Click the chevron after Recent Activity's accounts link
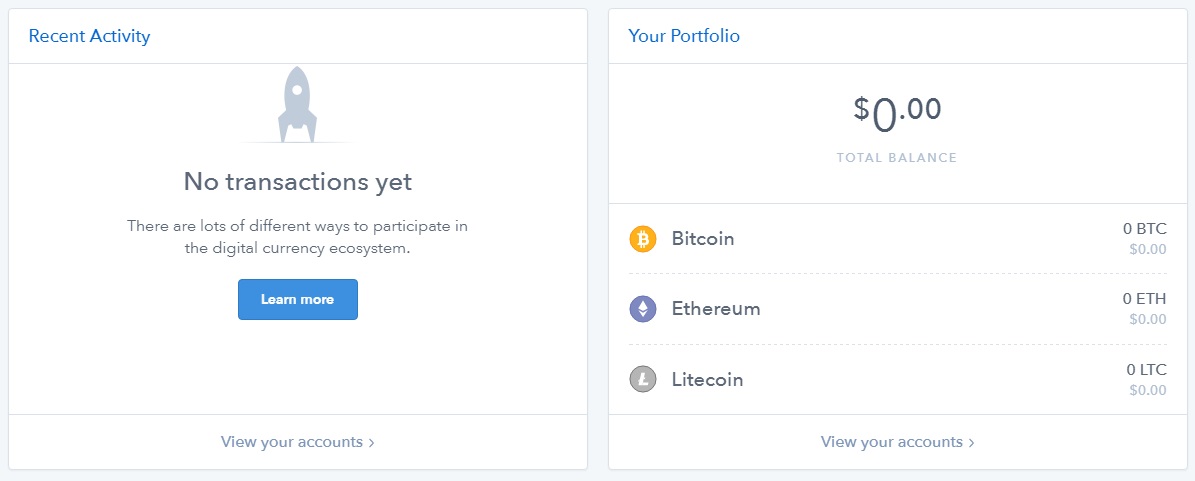The height and width of the screenshot is (481, 1195). (x=372, y=442)
